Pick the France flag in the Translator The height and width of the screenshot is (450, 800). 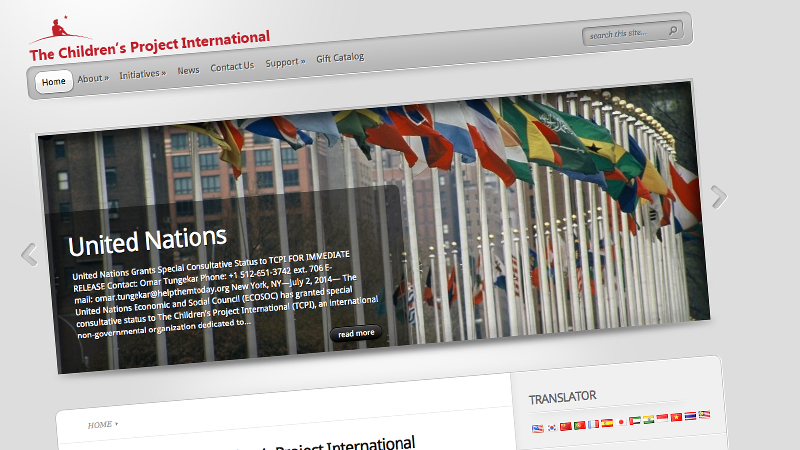click(593, 424)
